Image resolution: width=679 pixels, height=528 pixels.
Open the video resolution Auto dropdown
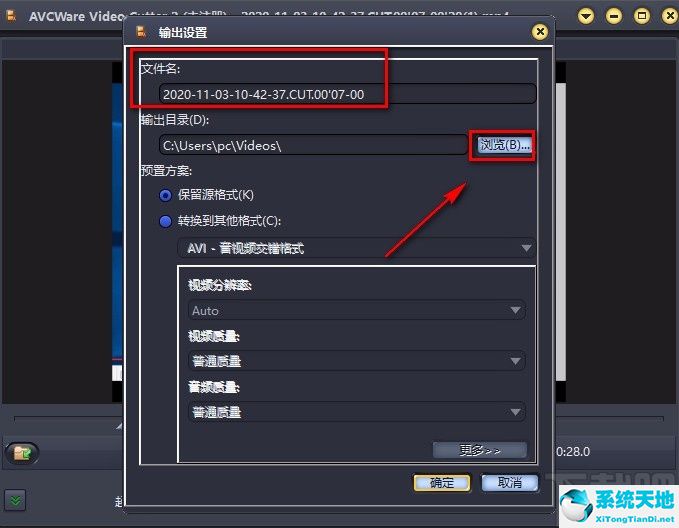(357, 310)
